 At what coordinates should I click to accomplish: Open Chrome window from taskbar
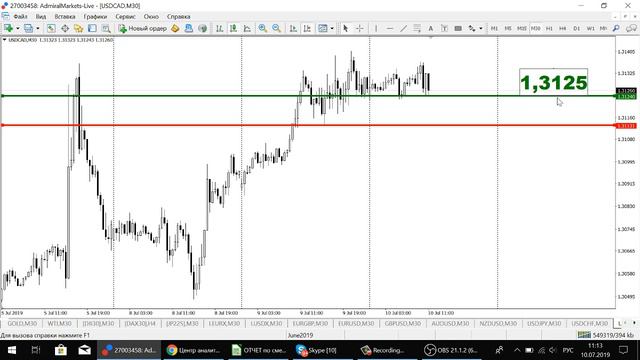[194, 350]
